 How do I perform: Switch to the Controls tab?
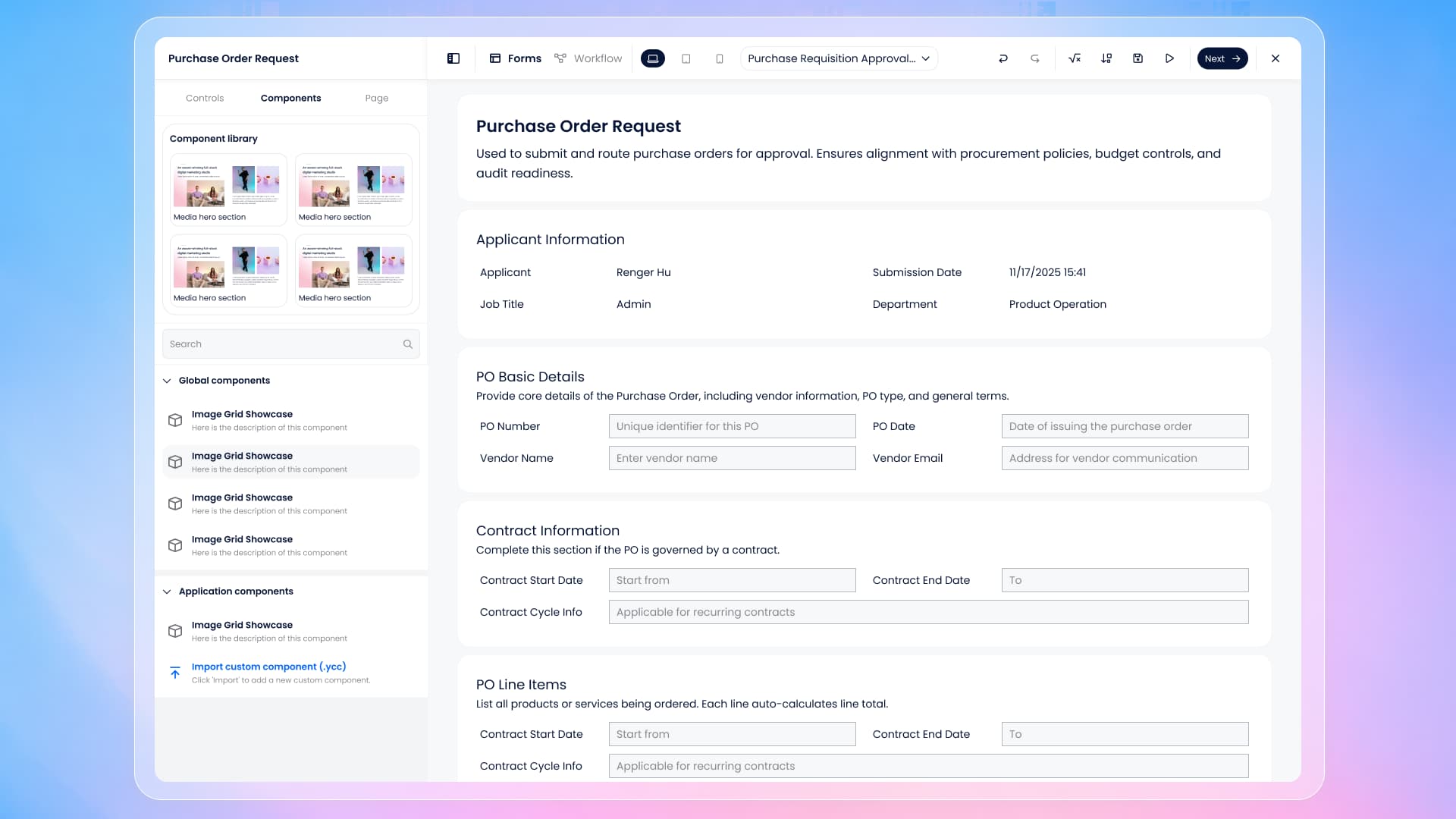pyautogui.click(x=205, y=98)
